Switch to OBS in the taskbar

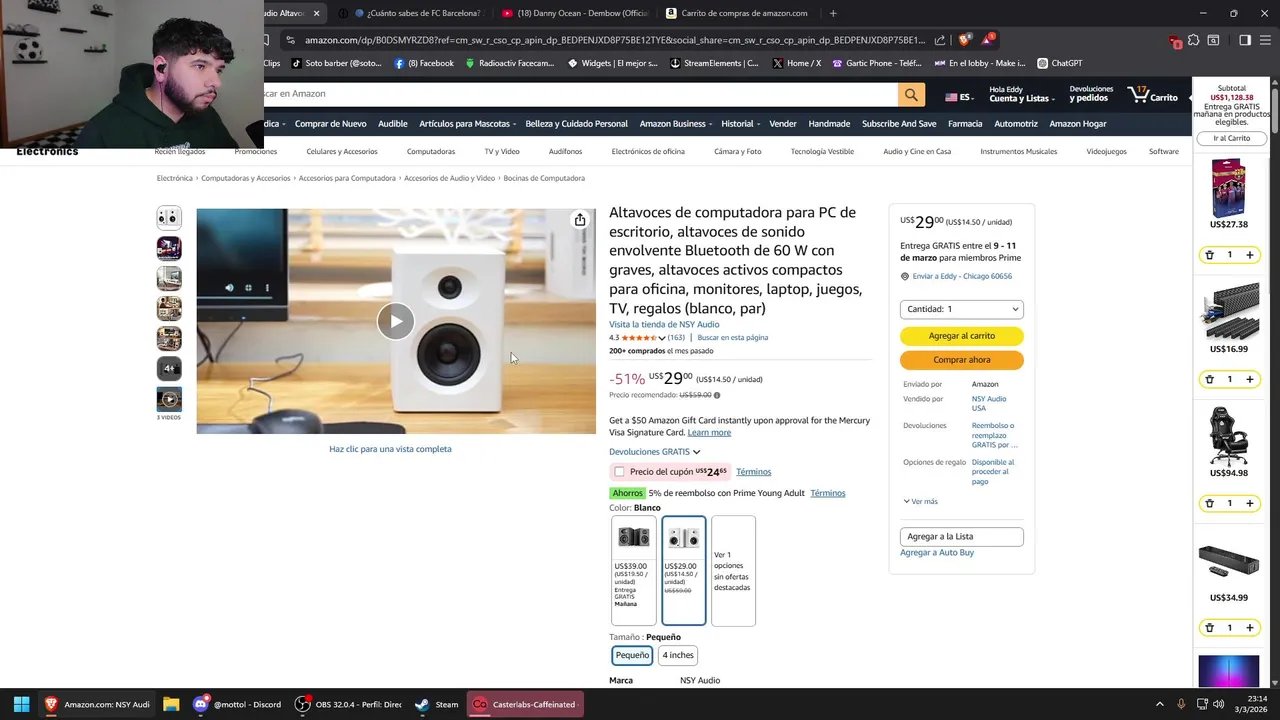point(347,704)
